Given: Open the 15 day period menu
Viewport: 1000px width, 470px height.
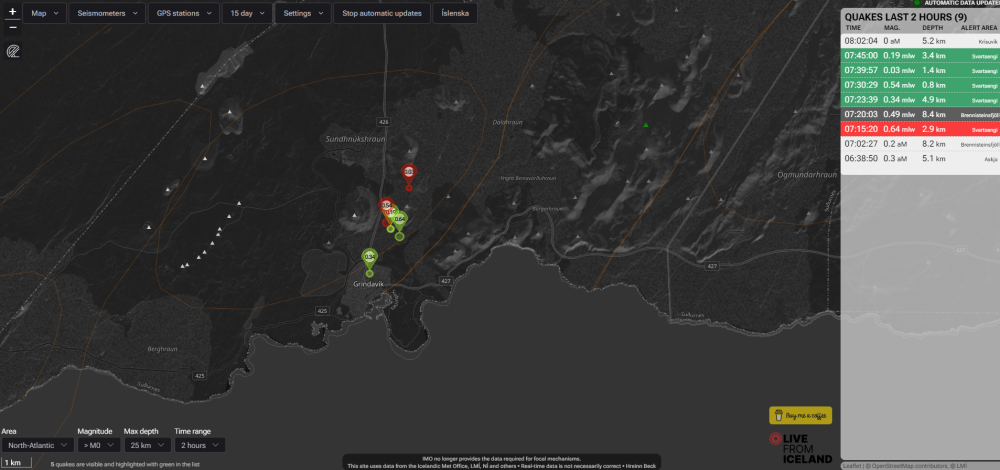Looking at the screenshot, I should coord(246,14).
